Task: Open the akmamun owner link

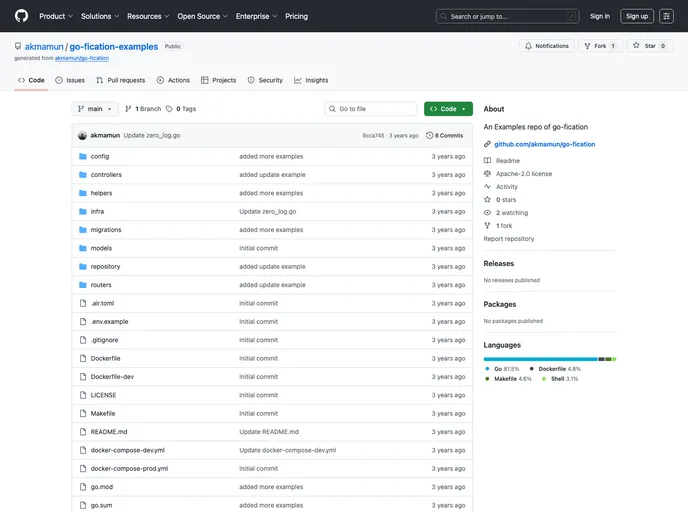Action: point(44,47)
